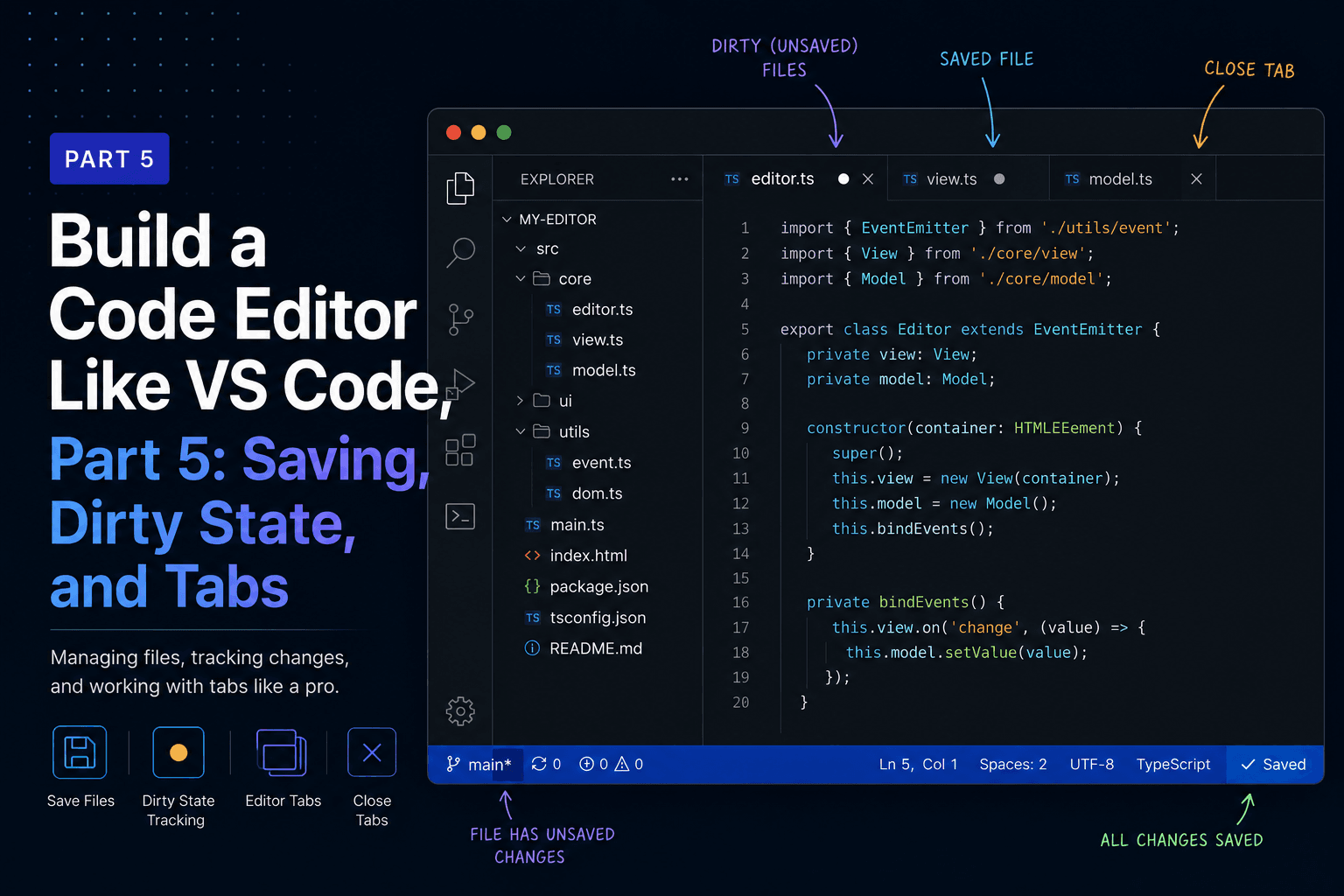The height and width of the screenshot is (896, 1344).
Task: Open view.ts in the file tree
Action: tap(598, 340)
